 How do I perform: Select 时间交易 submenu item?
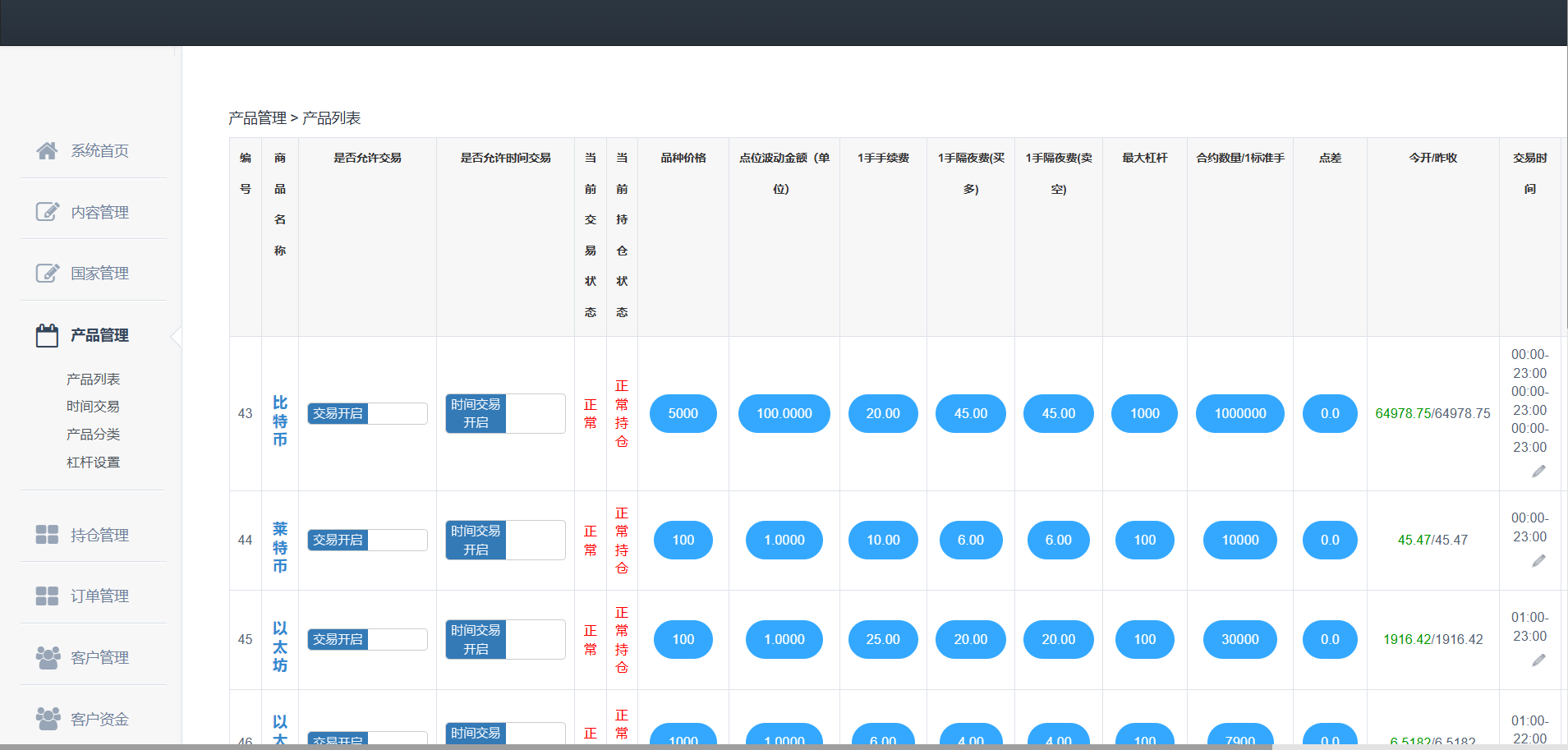tap(93, 406)
